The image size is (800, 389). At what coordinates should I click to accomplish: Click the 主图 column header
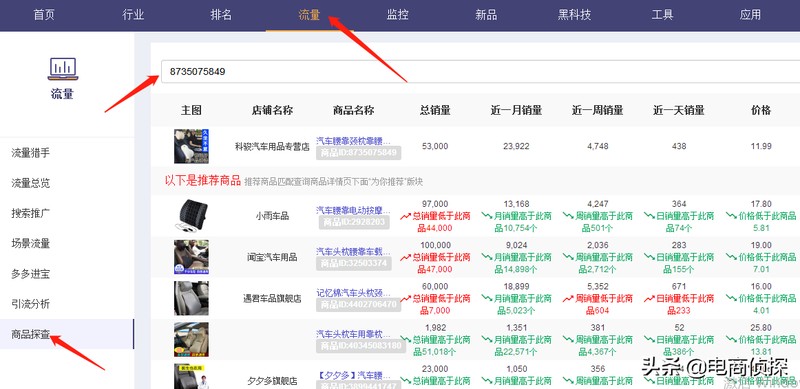click(x=191, y=110)
